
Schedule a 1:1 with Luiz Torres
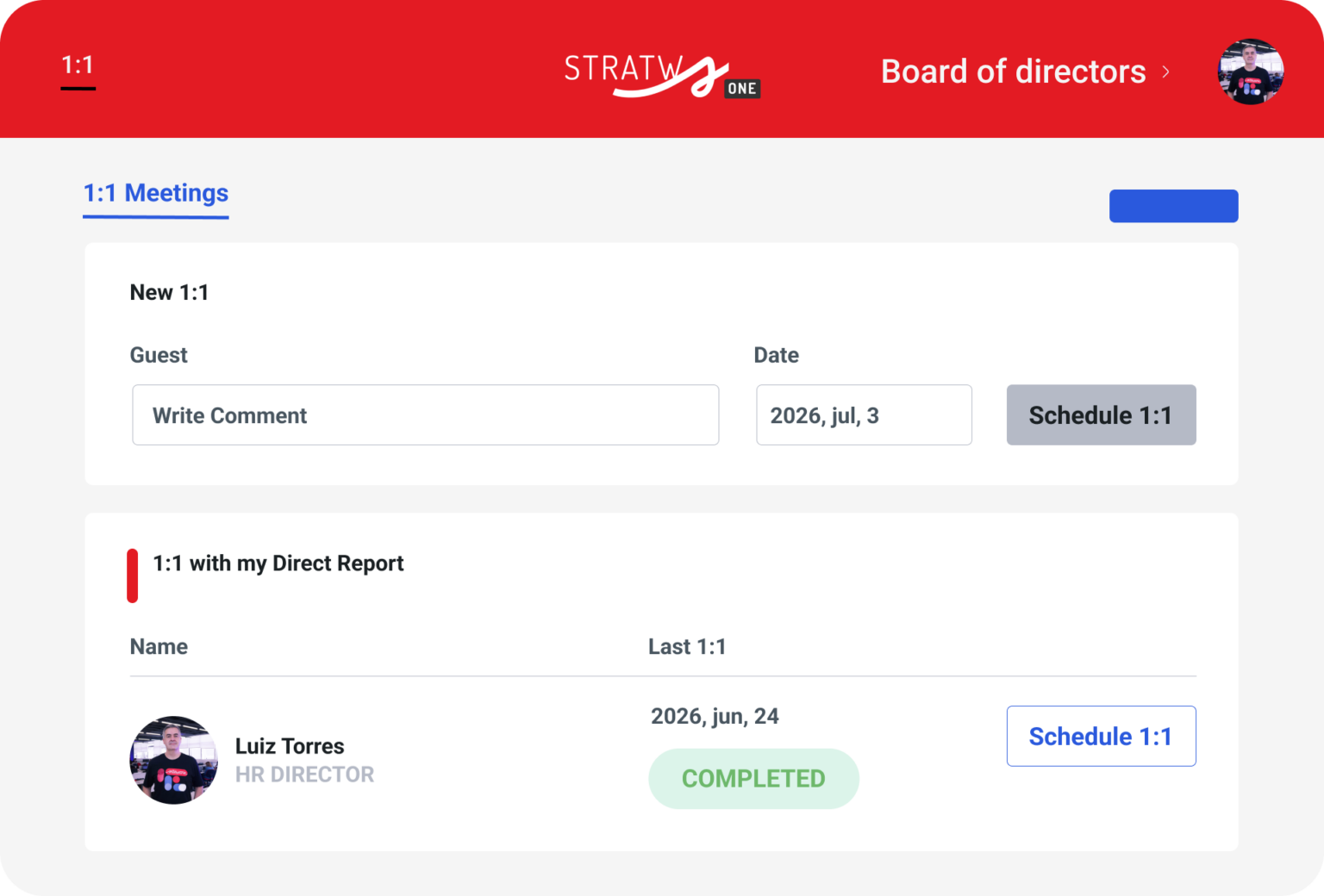click(x=1101, y=736)
